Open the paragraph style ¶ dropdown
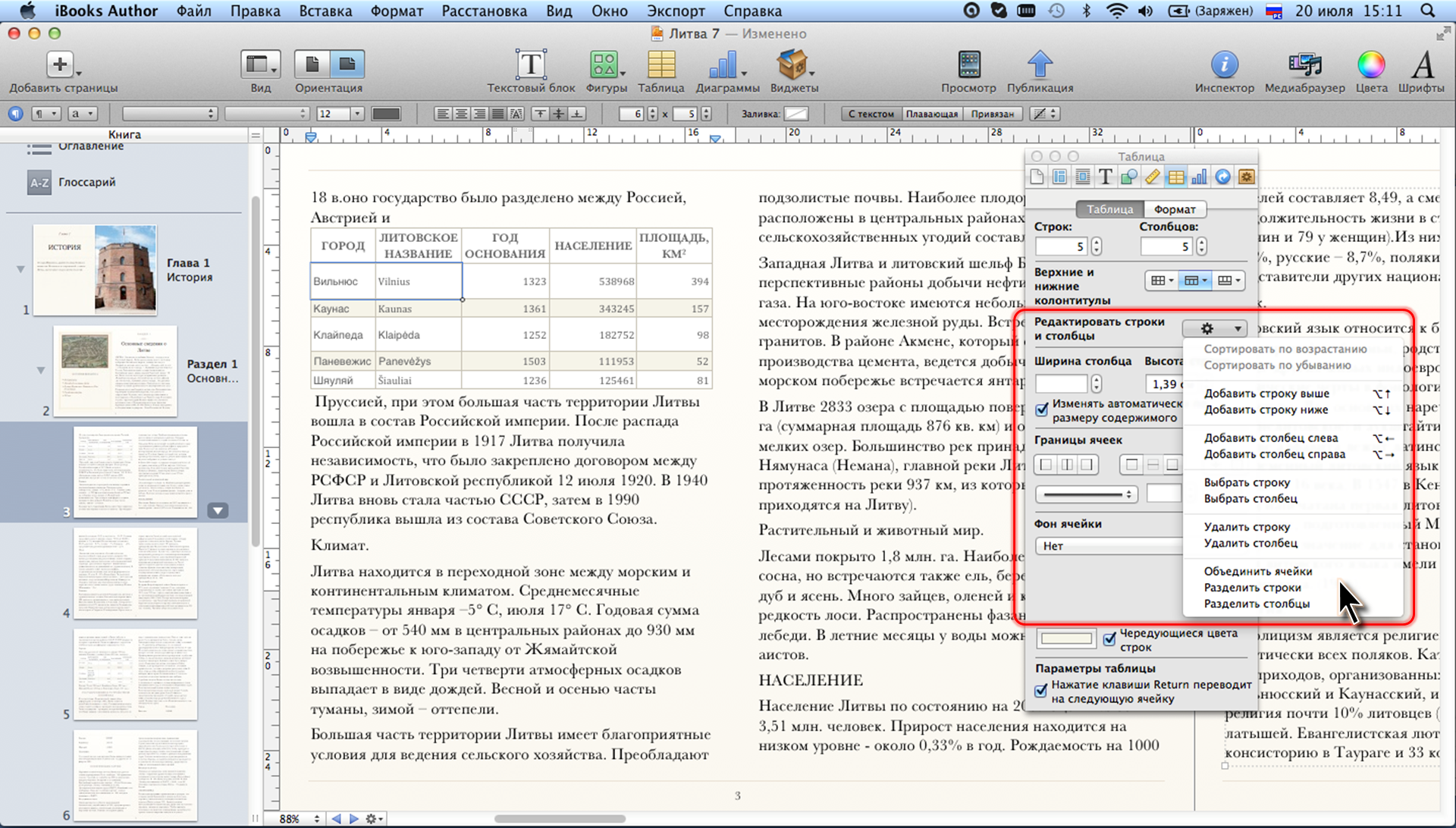Viewport: 1456px width, 828px height. (x=45, y=114)
